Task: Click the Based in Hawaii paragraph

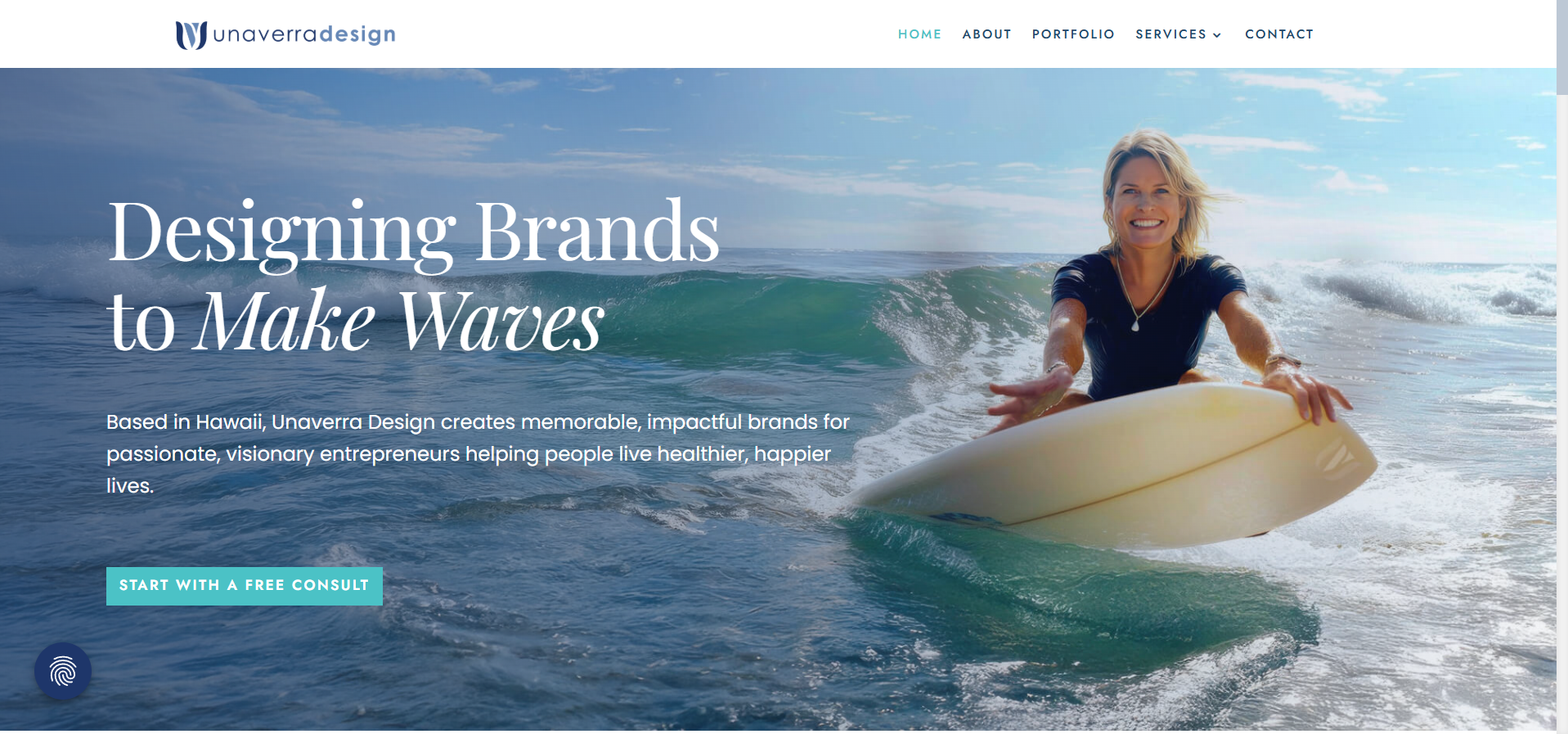Action: click(478, 453)
